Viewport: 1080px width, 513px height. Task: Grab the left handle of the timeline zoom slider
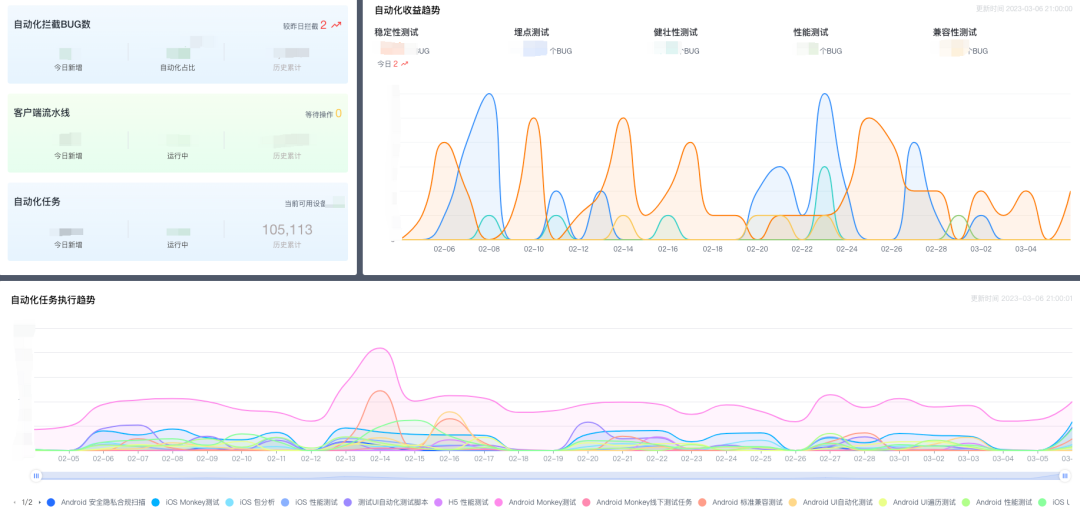point(36,476)
